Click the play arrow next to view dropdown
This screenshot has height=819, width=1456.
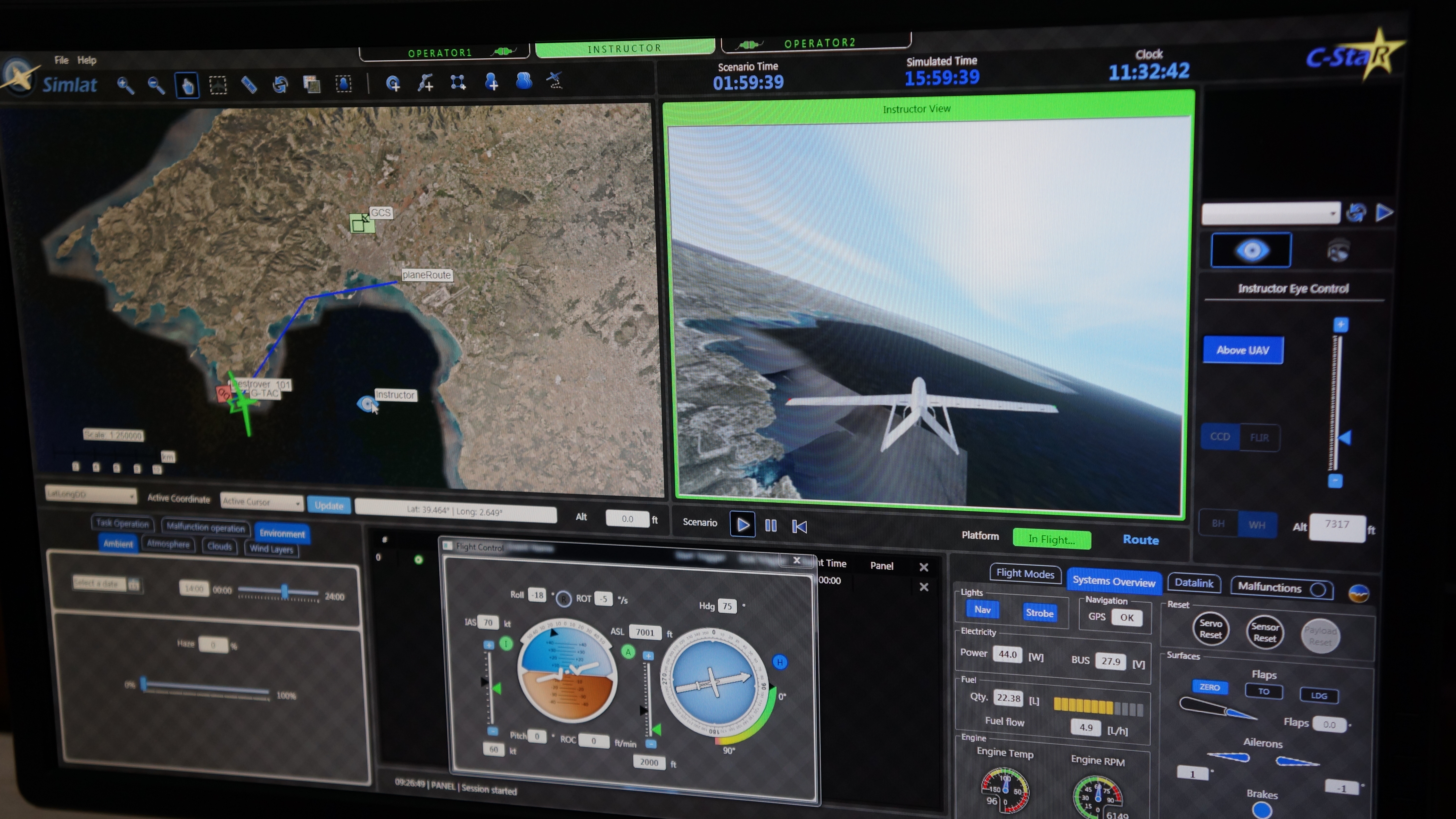(x=1384, y=213)
